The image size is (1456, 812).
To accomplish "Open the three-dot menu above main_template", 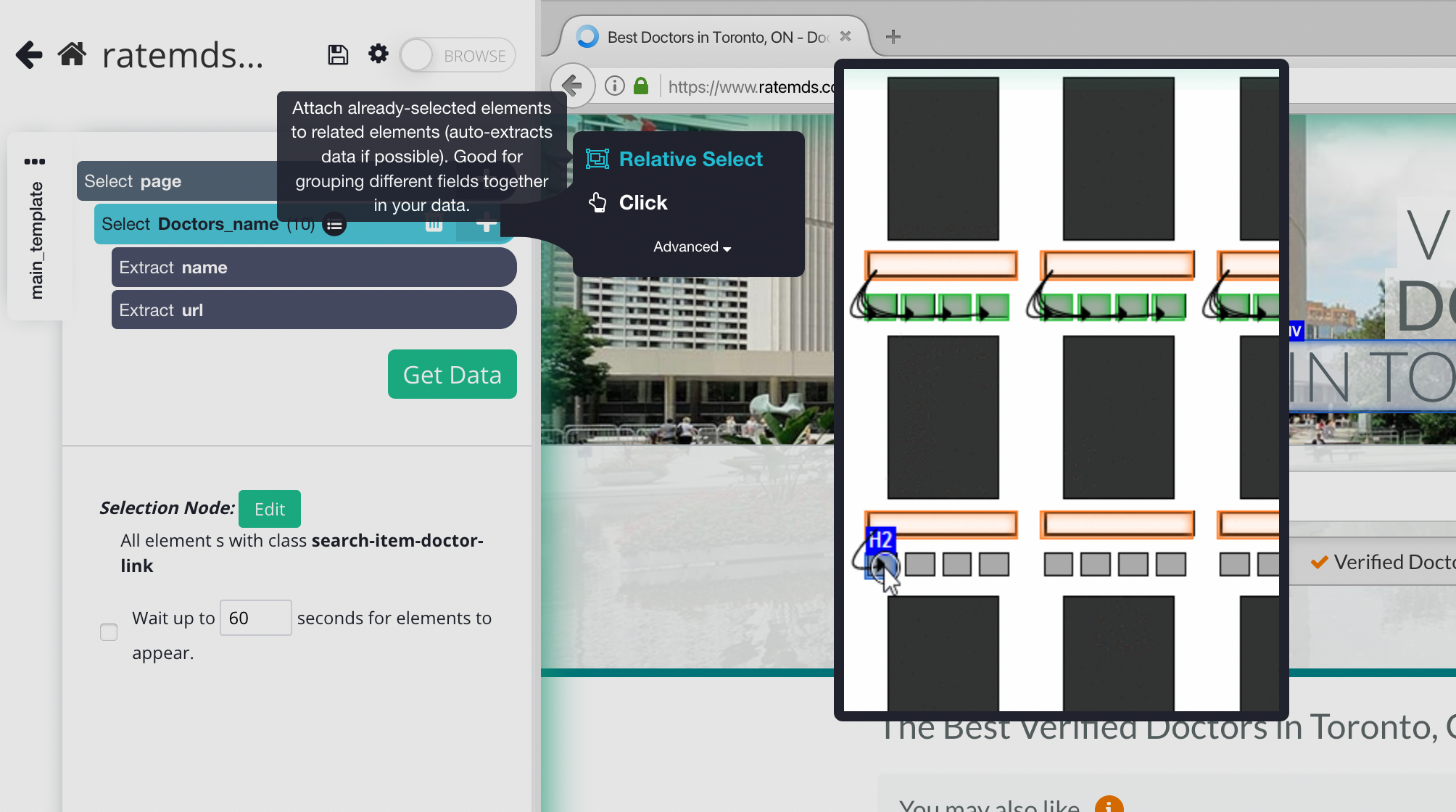I will [35, 161].
